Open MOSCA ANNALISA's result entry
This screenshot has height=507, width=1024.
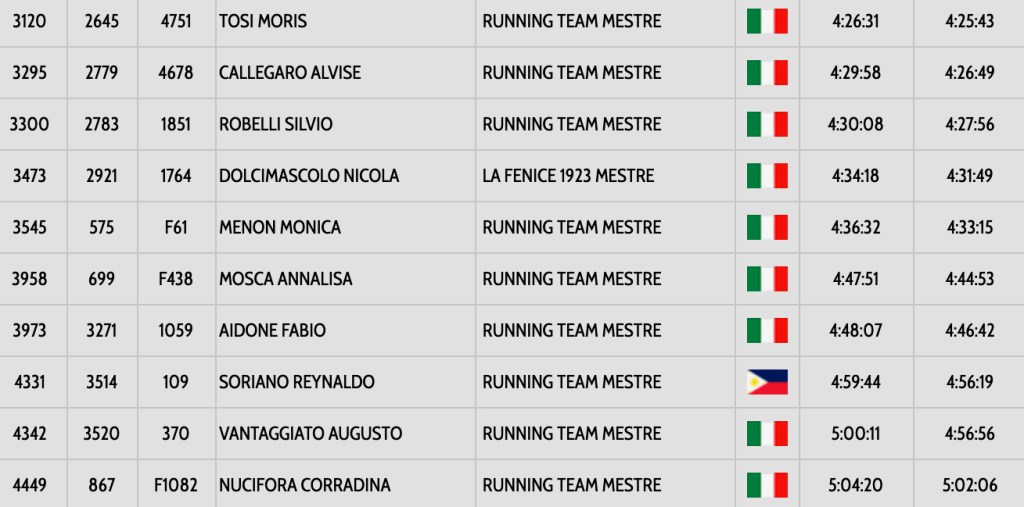click(x=286, y=279)
